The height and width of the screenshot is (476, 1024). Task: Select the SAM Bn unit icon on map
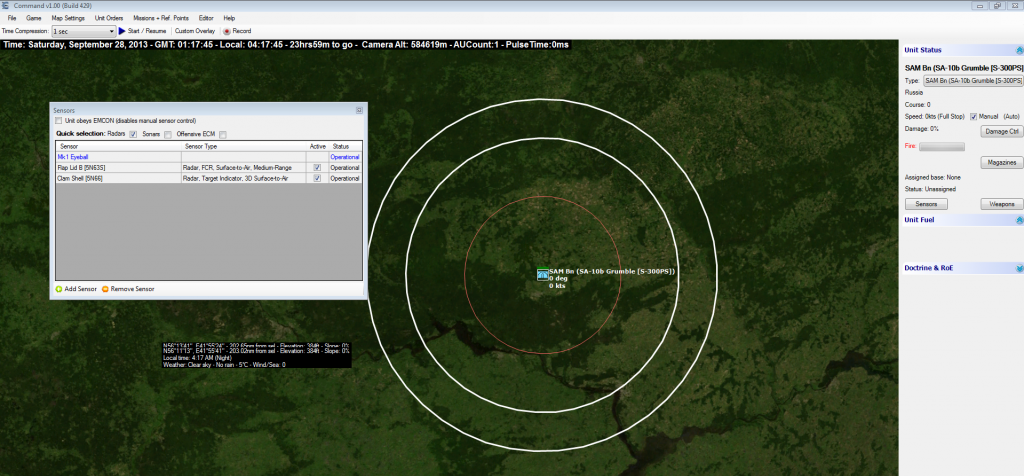click(x=542, y=273)
